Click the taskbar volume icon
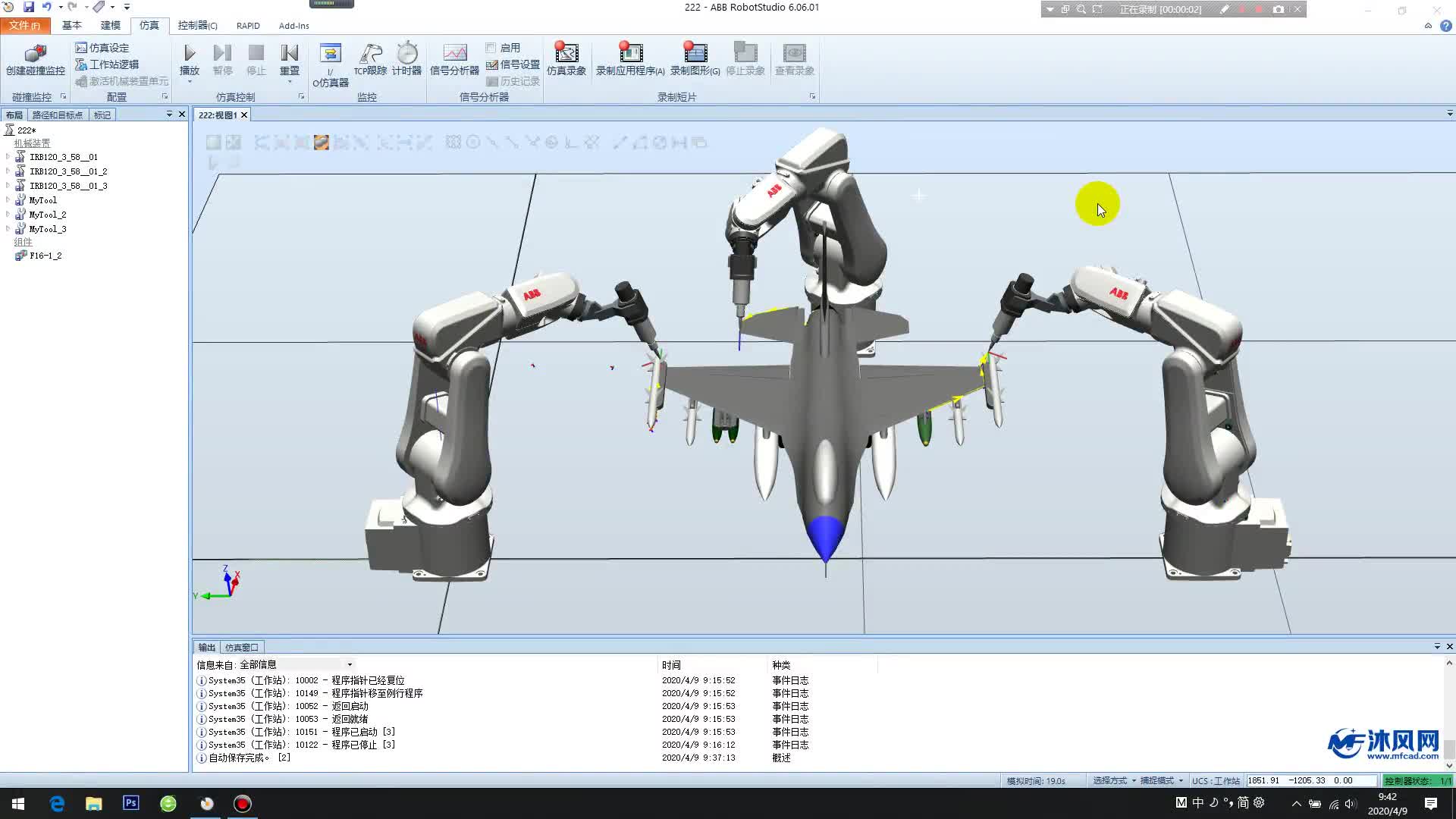Viewport: 1456px width, 819px height. [x=1351, y=804]
